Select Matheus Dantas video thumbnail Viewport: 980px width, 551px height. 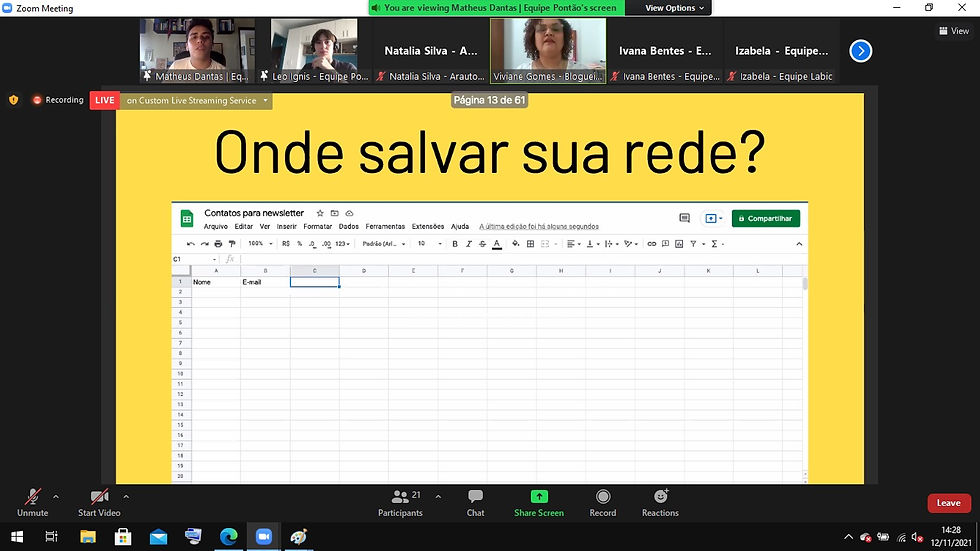(196, 51)
